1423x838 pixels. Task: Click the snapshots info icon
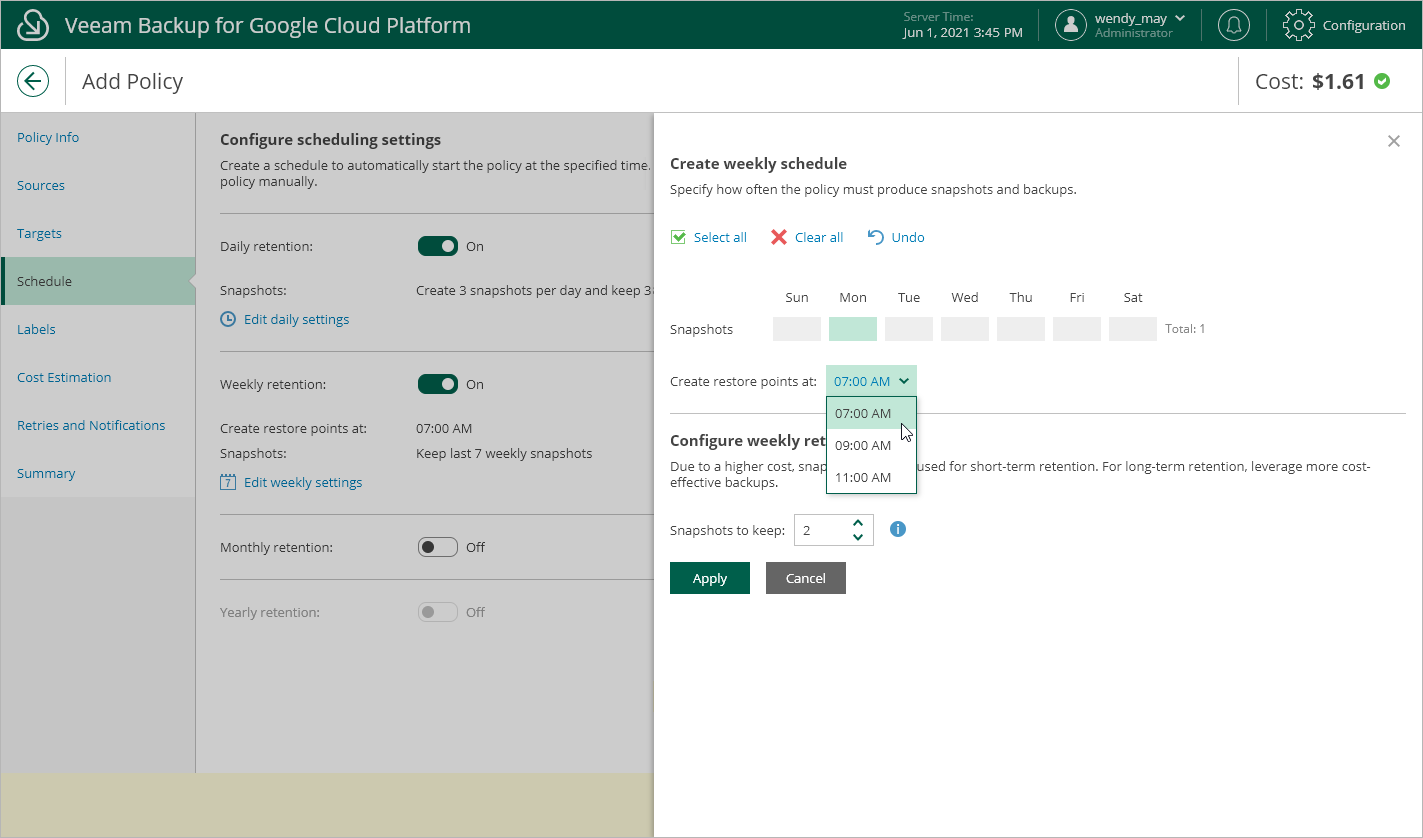point(898,529)
